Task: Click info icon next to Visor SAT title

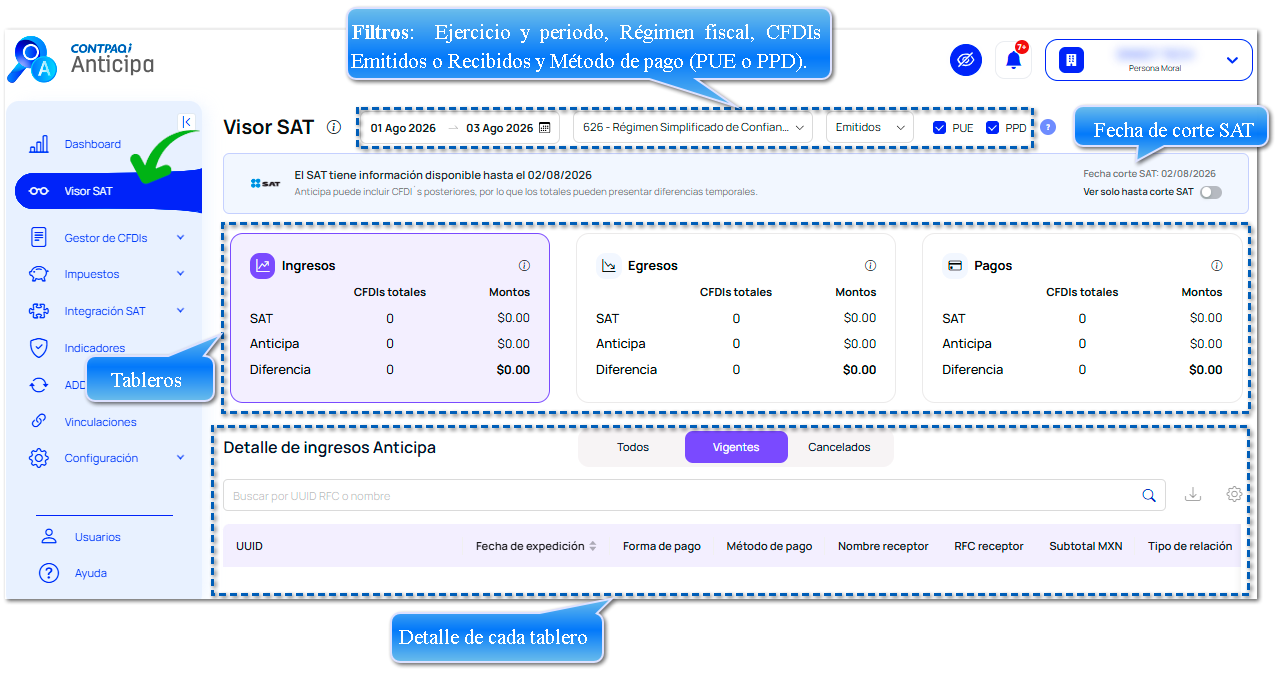Action: (x=334, y=127)
